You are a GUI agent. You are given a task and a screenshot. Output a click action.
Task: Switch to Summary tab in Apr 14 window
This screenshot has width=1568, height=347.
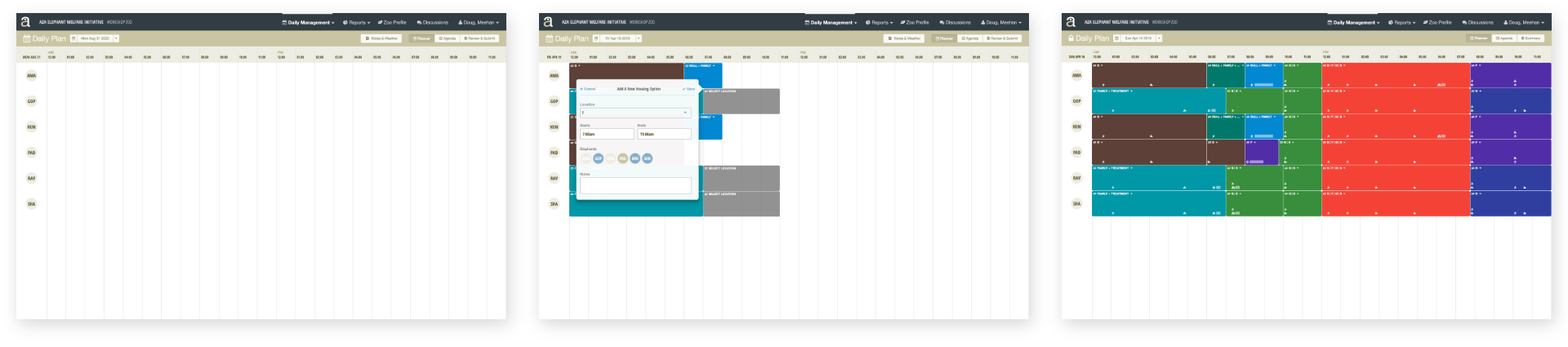click(1530, 38)
